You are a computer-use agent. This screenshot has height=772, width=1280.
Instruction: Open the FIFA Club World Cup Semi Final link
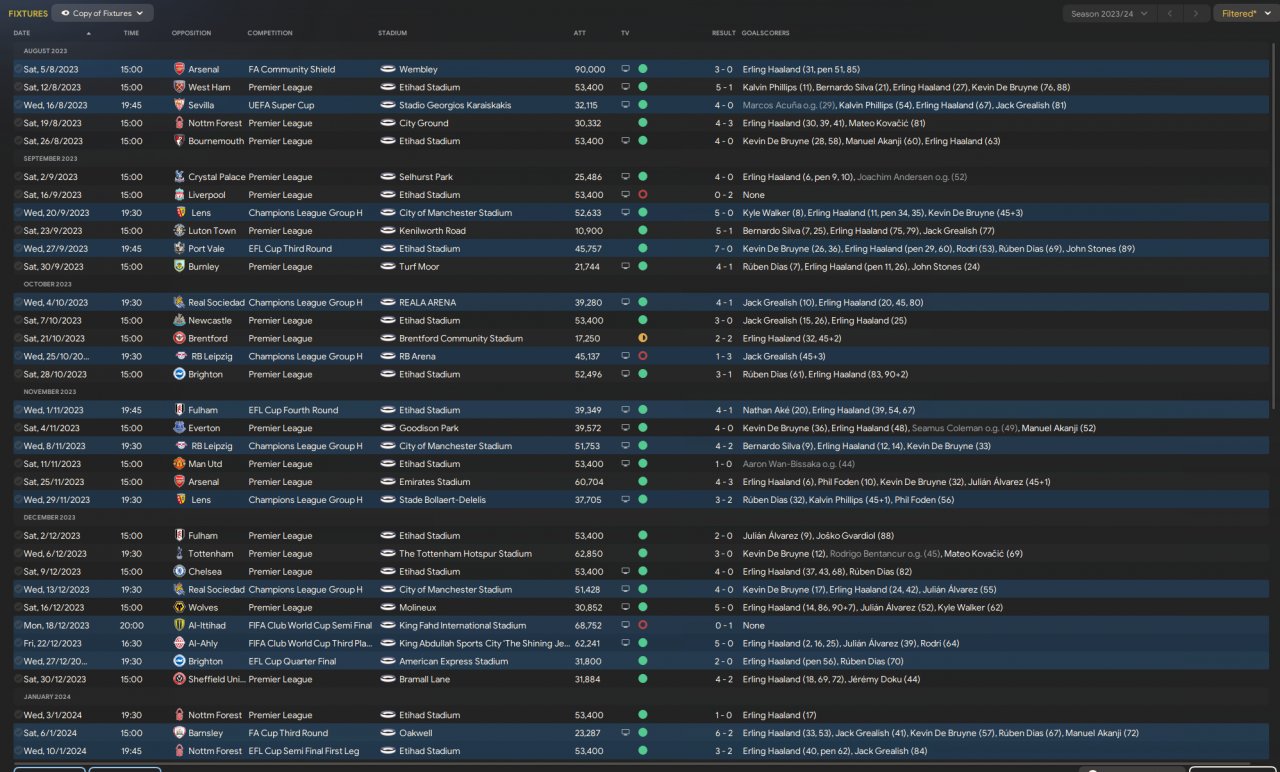pos(310,626)
